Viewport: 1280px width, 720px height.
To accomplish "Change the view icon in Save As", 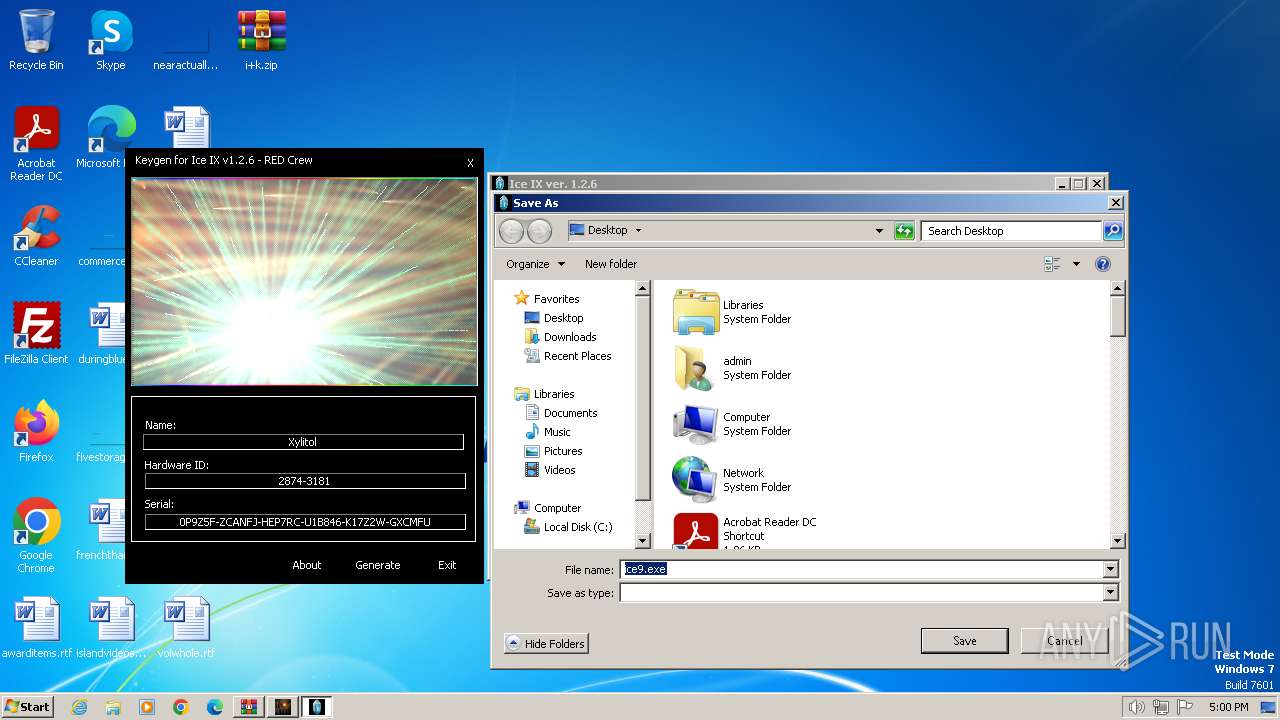I will (x=1052, y=264).
